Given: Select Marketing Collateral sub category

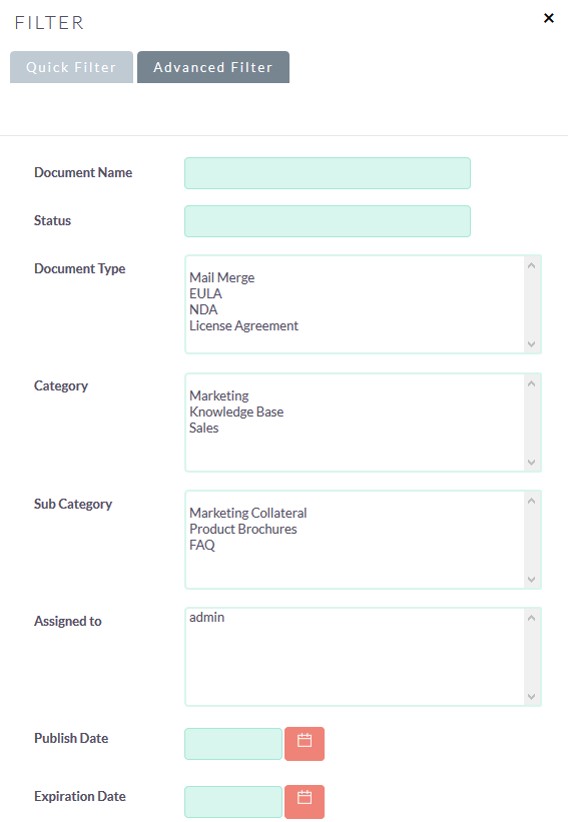Looking at the screenshot, I should click(x=248, y=513).
